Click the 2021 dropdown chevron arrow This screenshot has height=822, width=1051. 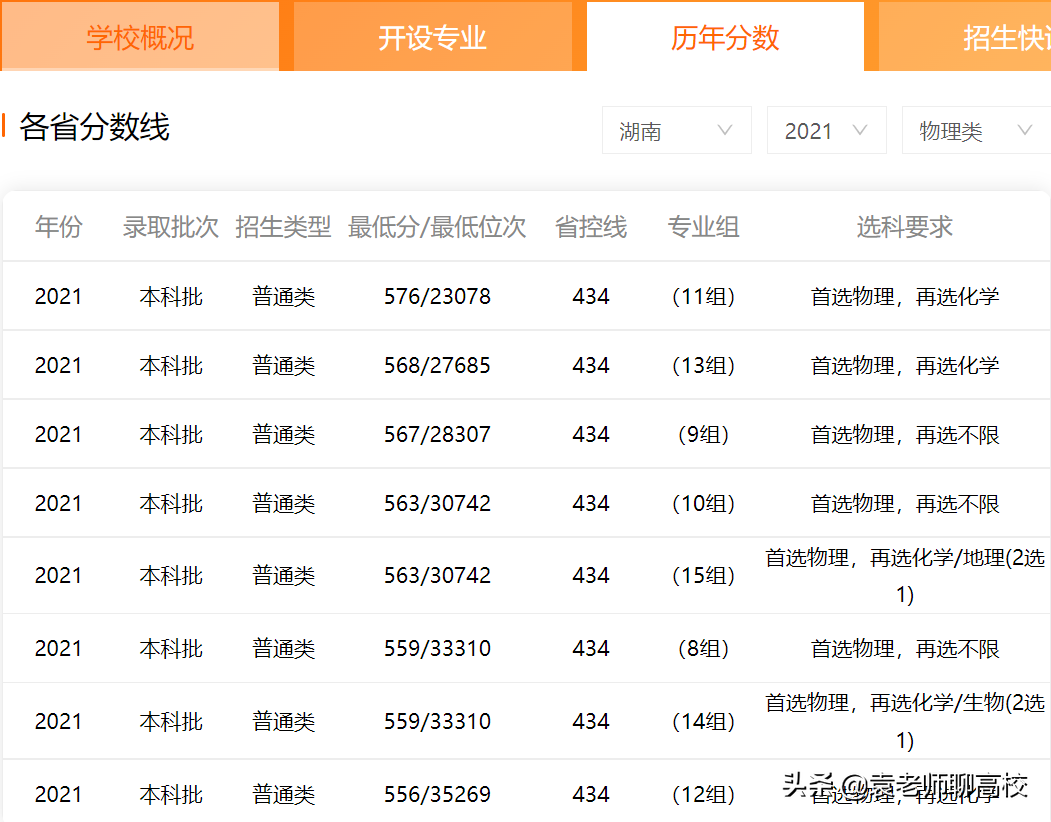[863, 130]
